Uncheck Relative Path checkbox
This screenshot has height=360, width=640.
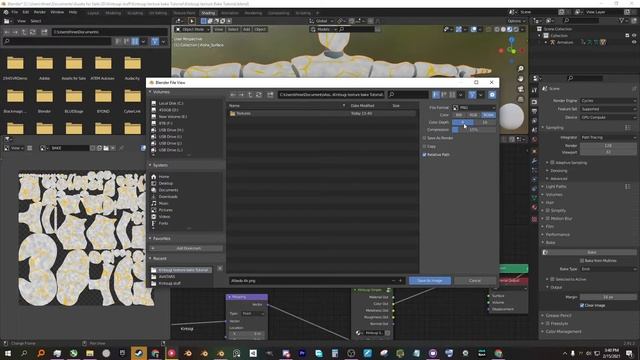424,155
